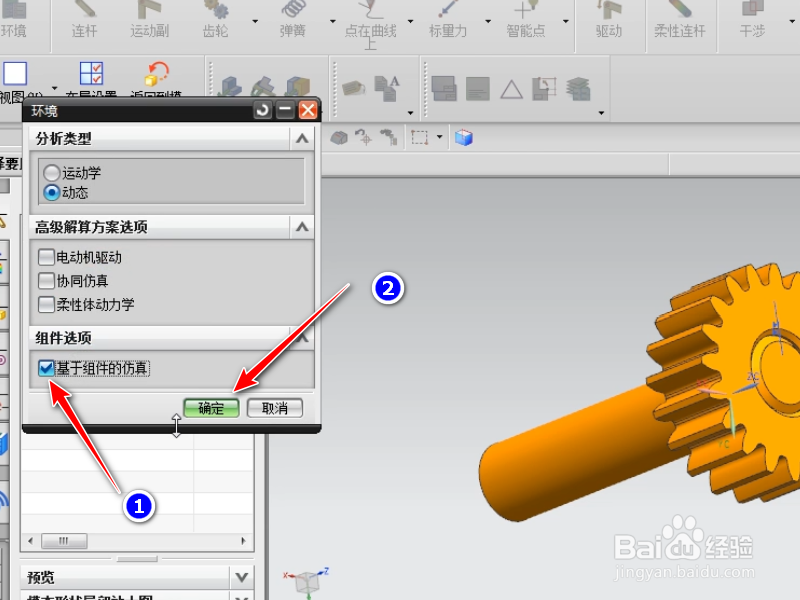Select the 动态 dynamics radio button
The width and height of the screenshot is (800, 600).
tap(51, 192)
